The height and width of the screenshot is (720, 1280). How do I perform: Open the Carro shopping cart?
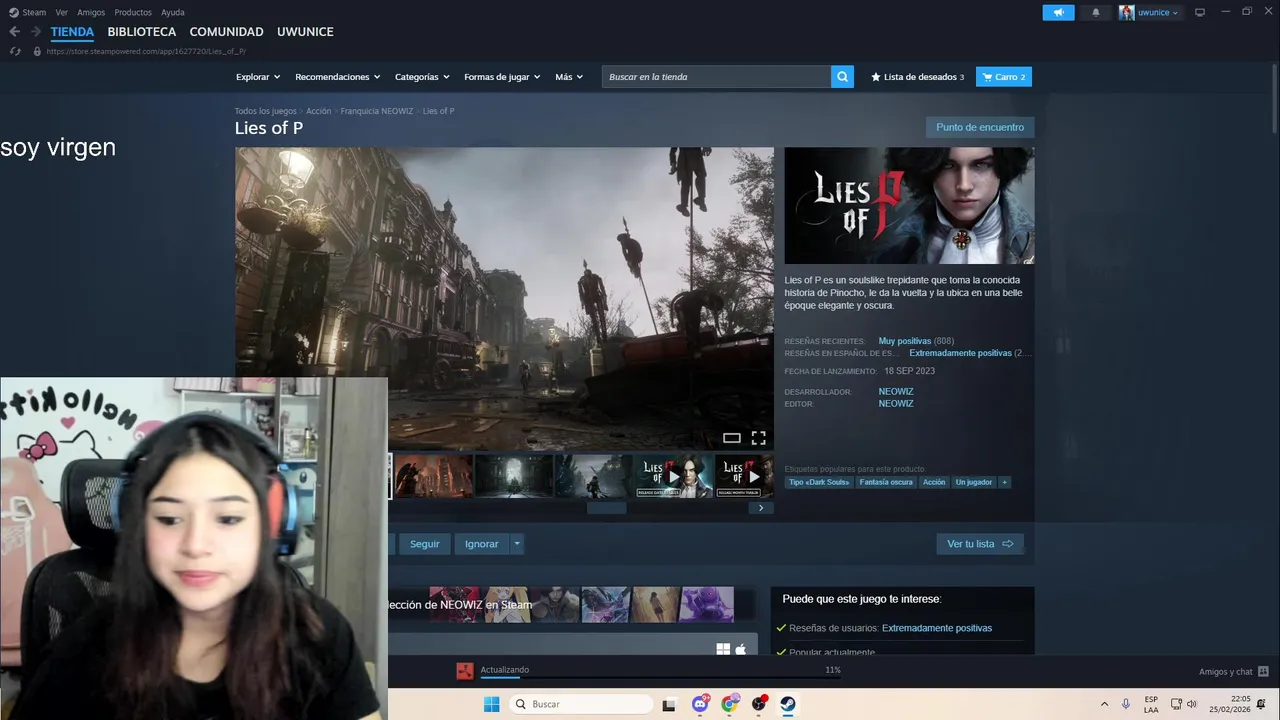tap(1003, 77)
